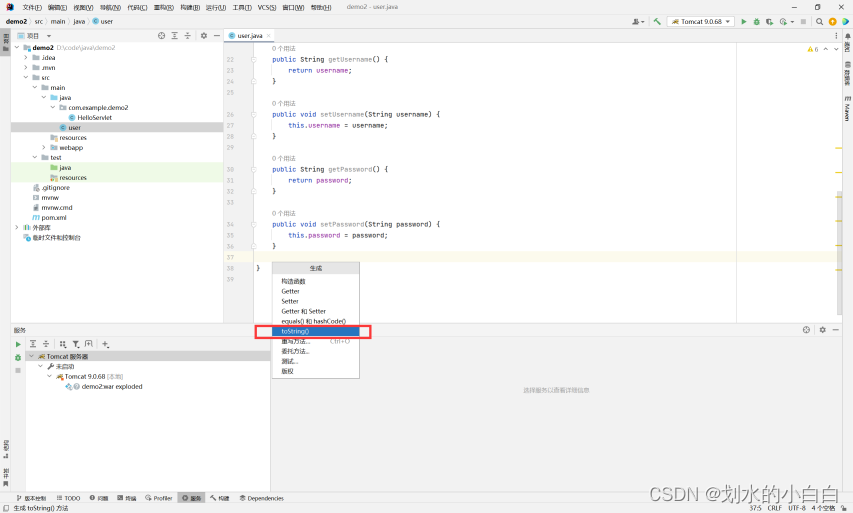Viewport: 853px width, 513px height.
Task: Open the 版本控制 tool window button
Action: [x=31, y=498]
